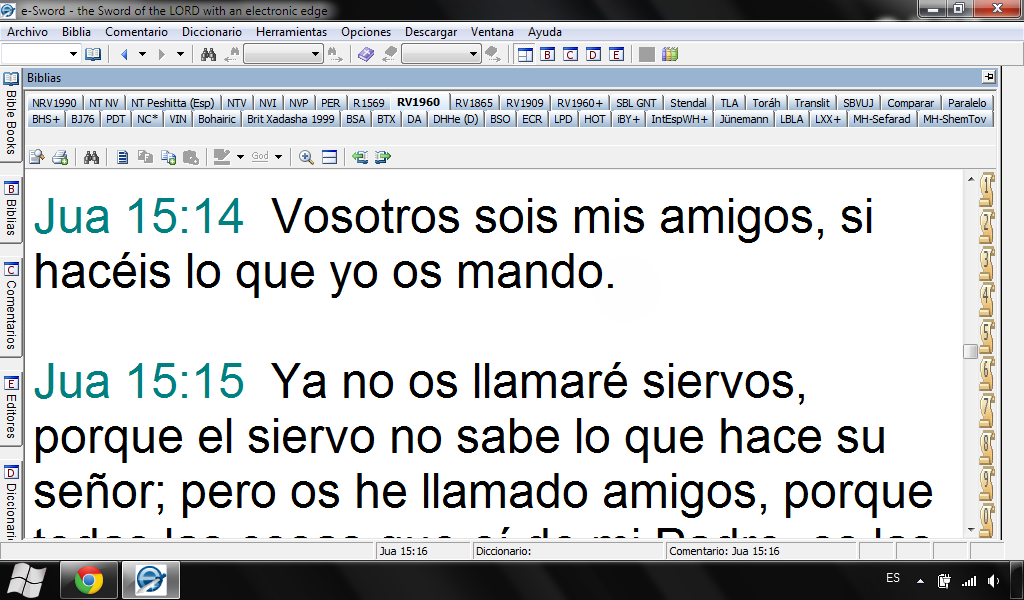Jump to chapter bookmark ribbon 1
Image resolution: width=1024 pixels, height=600 pixels.
tap(986, 190)
